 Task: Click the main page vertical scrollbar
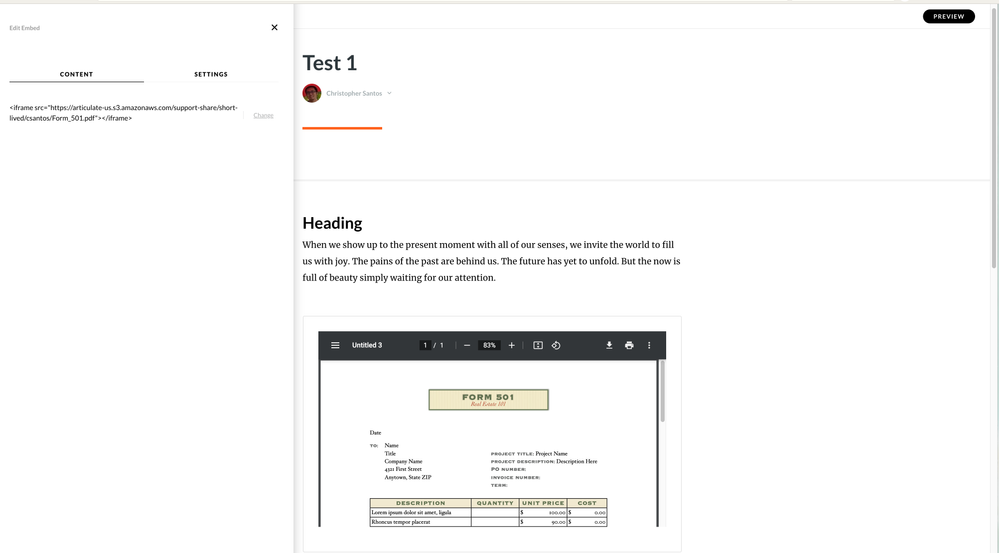(x=994, y=137)
